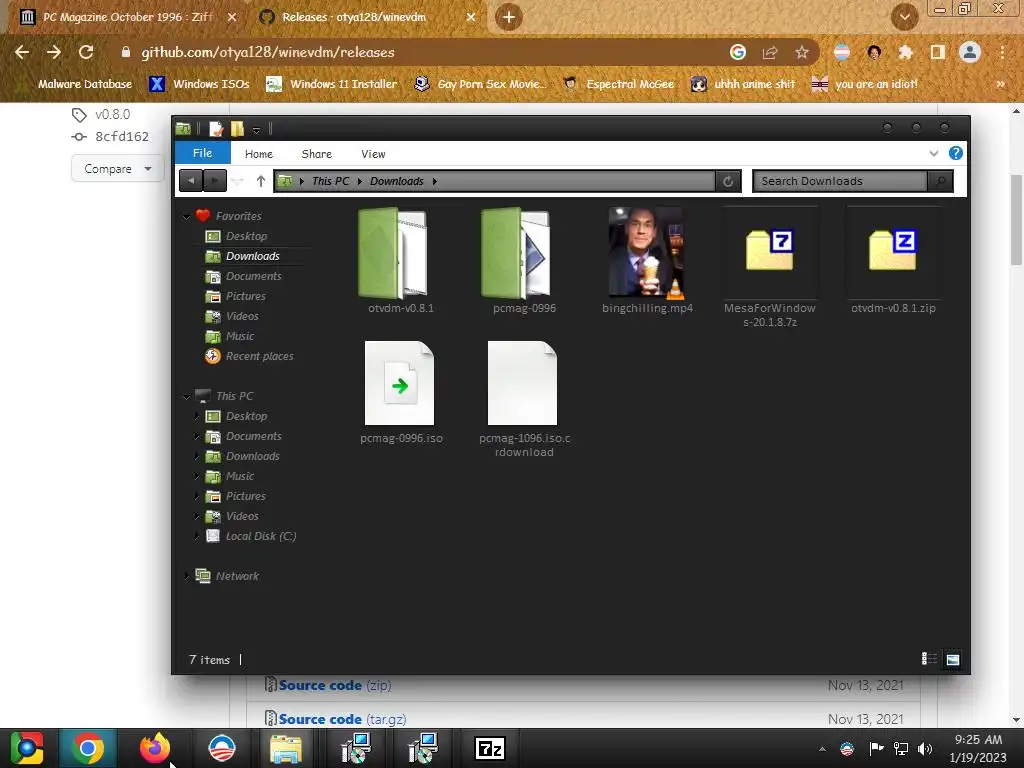Reload the GitHub releases page
The width and height of the screenshot is (1024, 768).
pos(86,52)
